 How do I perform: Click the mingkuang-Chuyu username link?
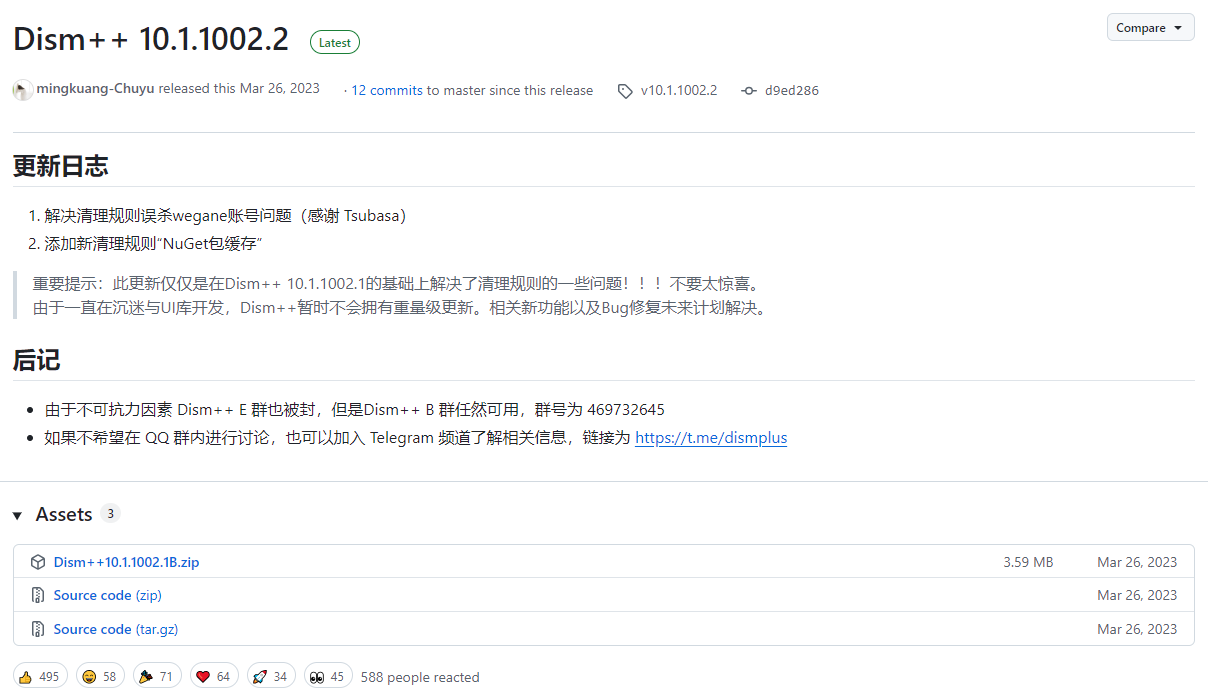94,88
